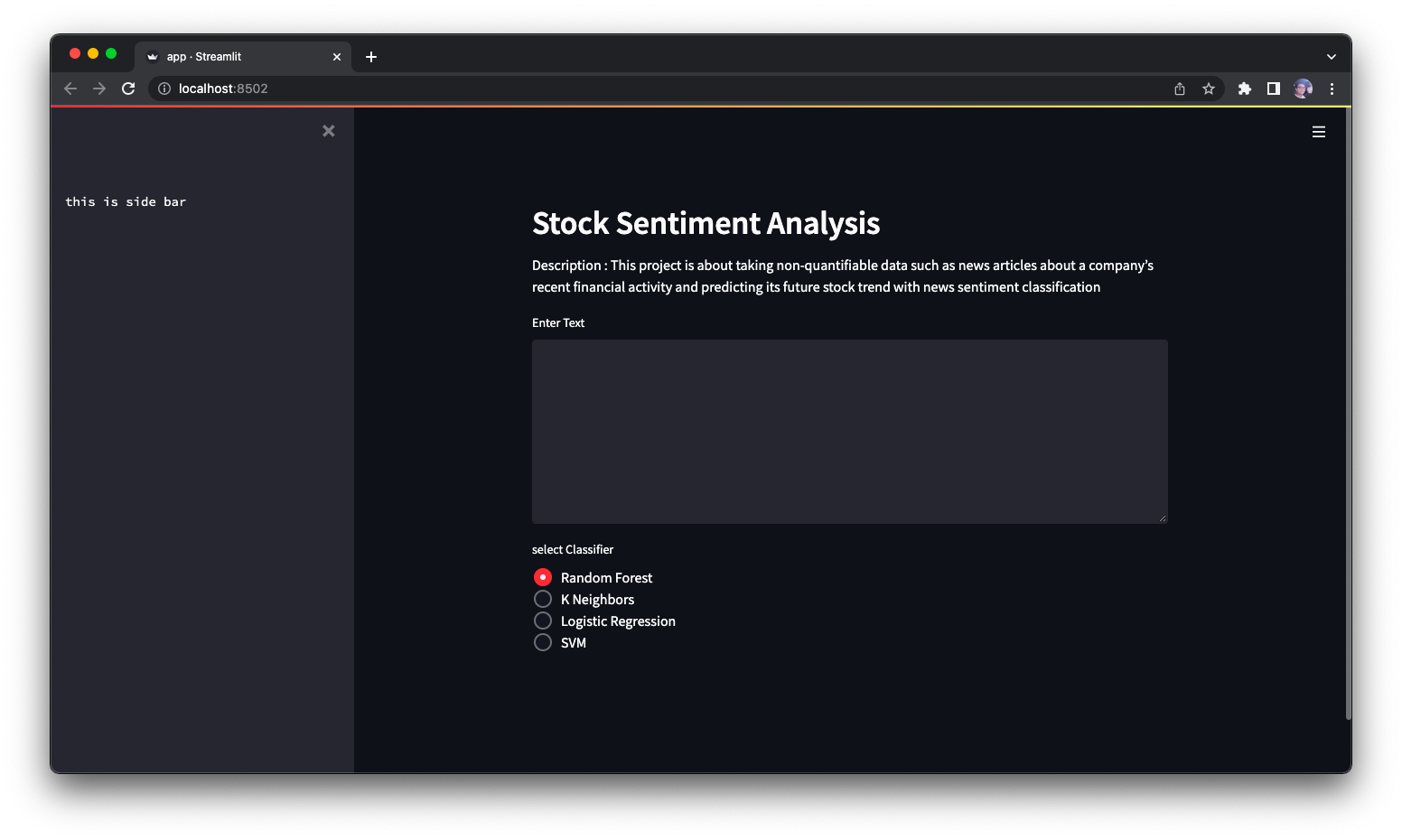
Task: Go back in browser history
Action: (x=70, y=89)
